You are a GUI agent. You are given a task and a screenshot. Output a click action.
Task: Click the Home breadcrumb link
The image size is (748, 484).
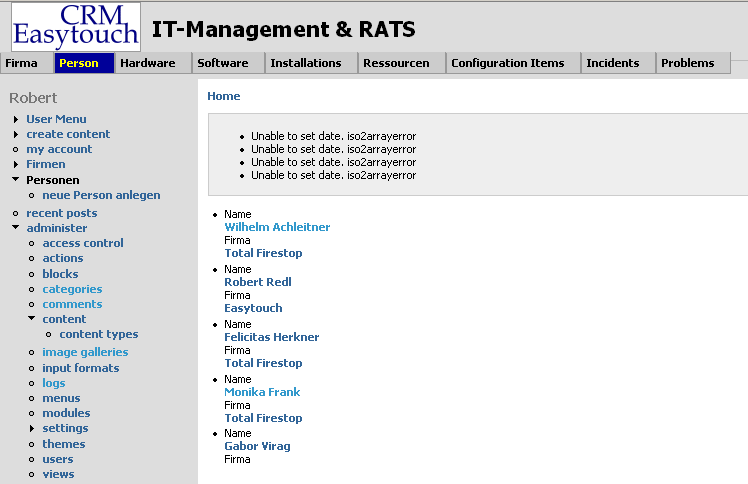point(223,96)
